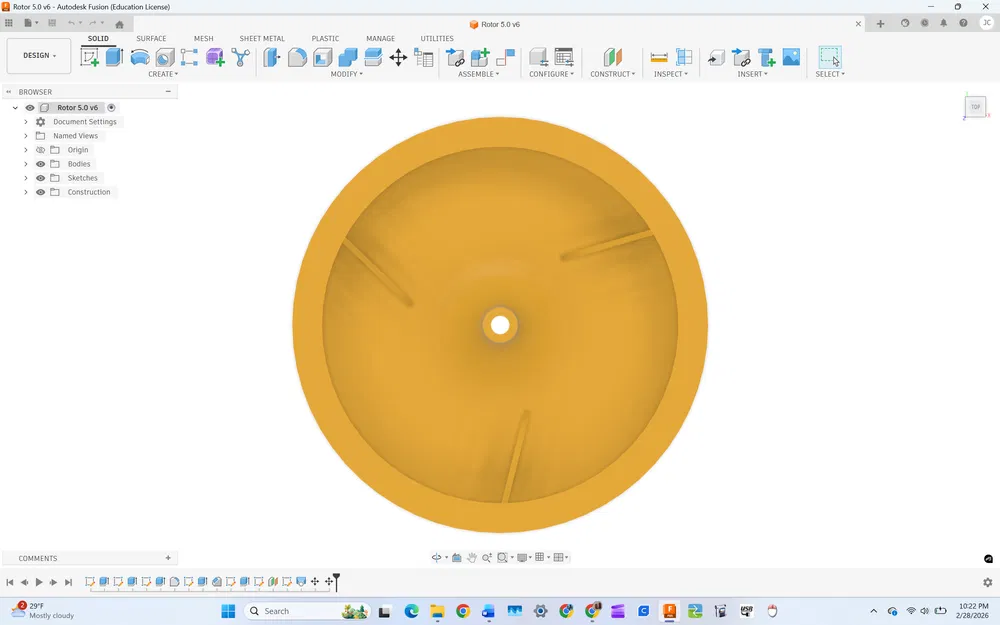Open the CONSTRUCT dropdown menu
1000x625 pixels.
coord(612,74)
